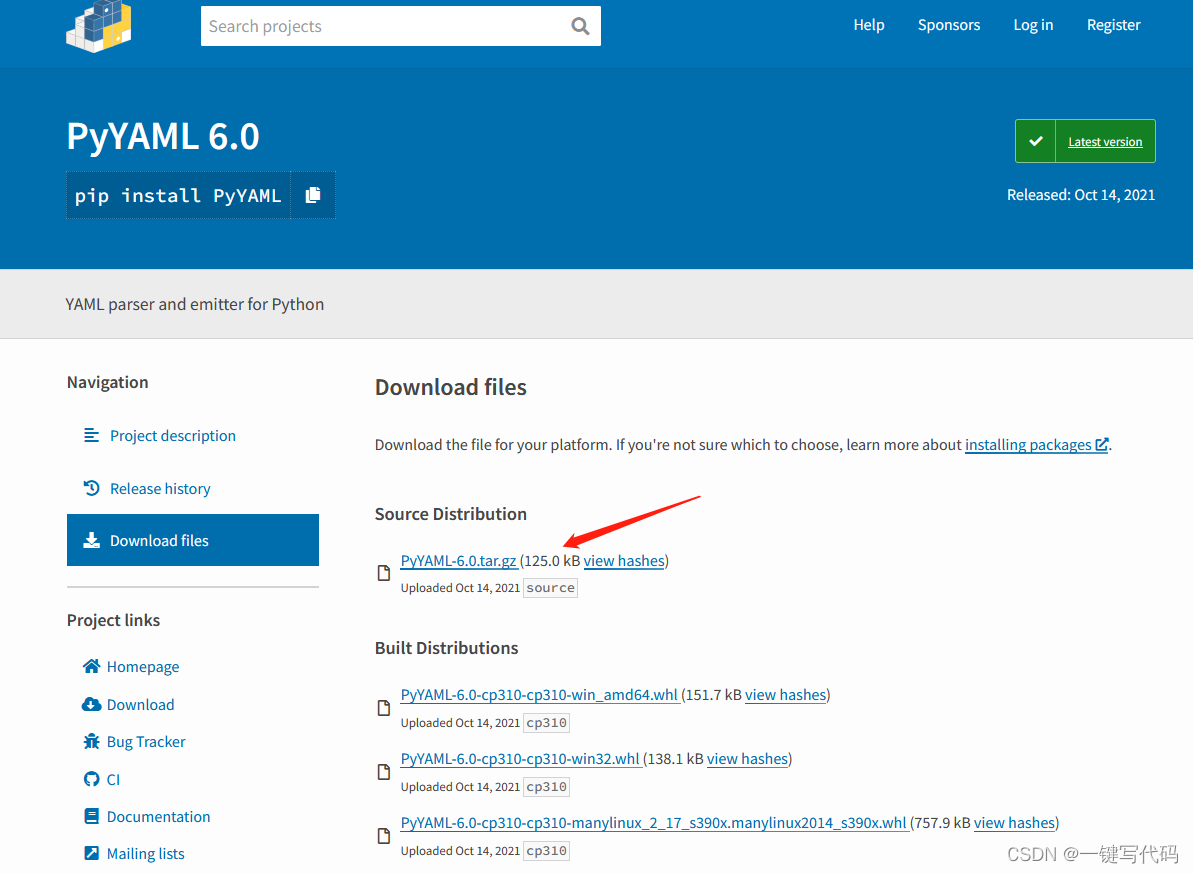Click the Documentation book icon
1193x873 pixels.
tap(91, 816)
